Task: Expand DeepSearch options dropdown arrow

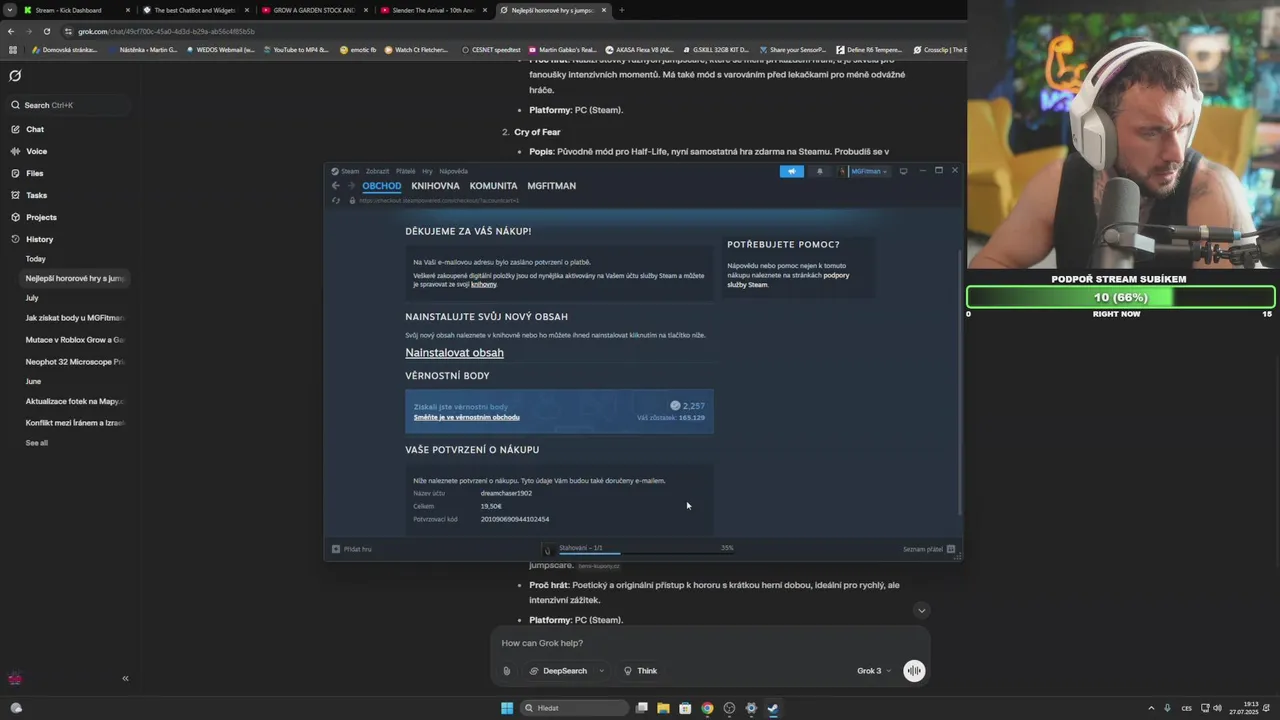Action: point(601,671)
